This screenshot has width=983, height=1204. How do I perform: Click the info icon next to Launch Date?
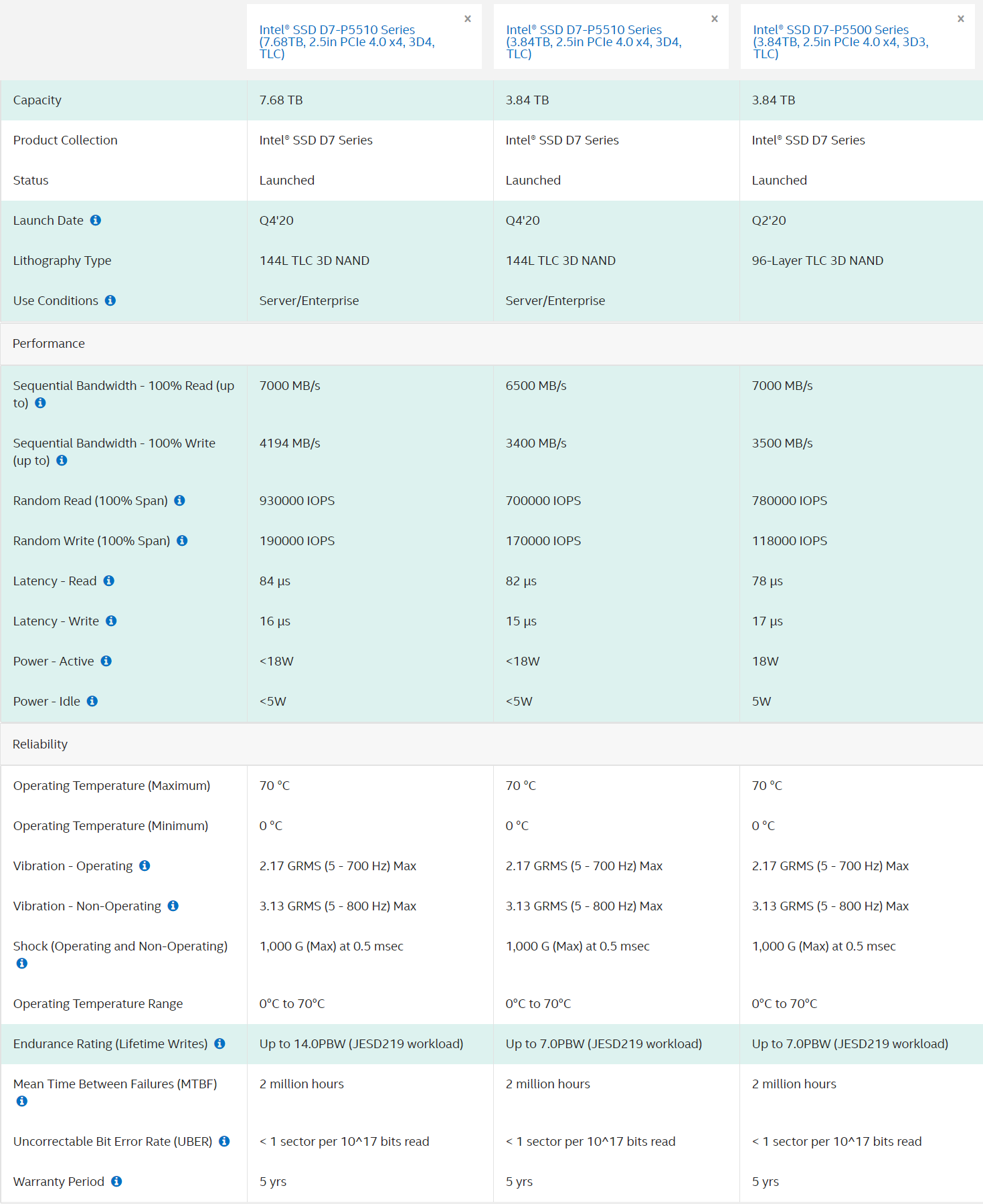click(x=96, y=220)
